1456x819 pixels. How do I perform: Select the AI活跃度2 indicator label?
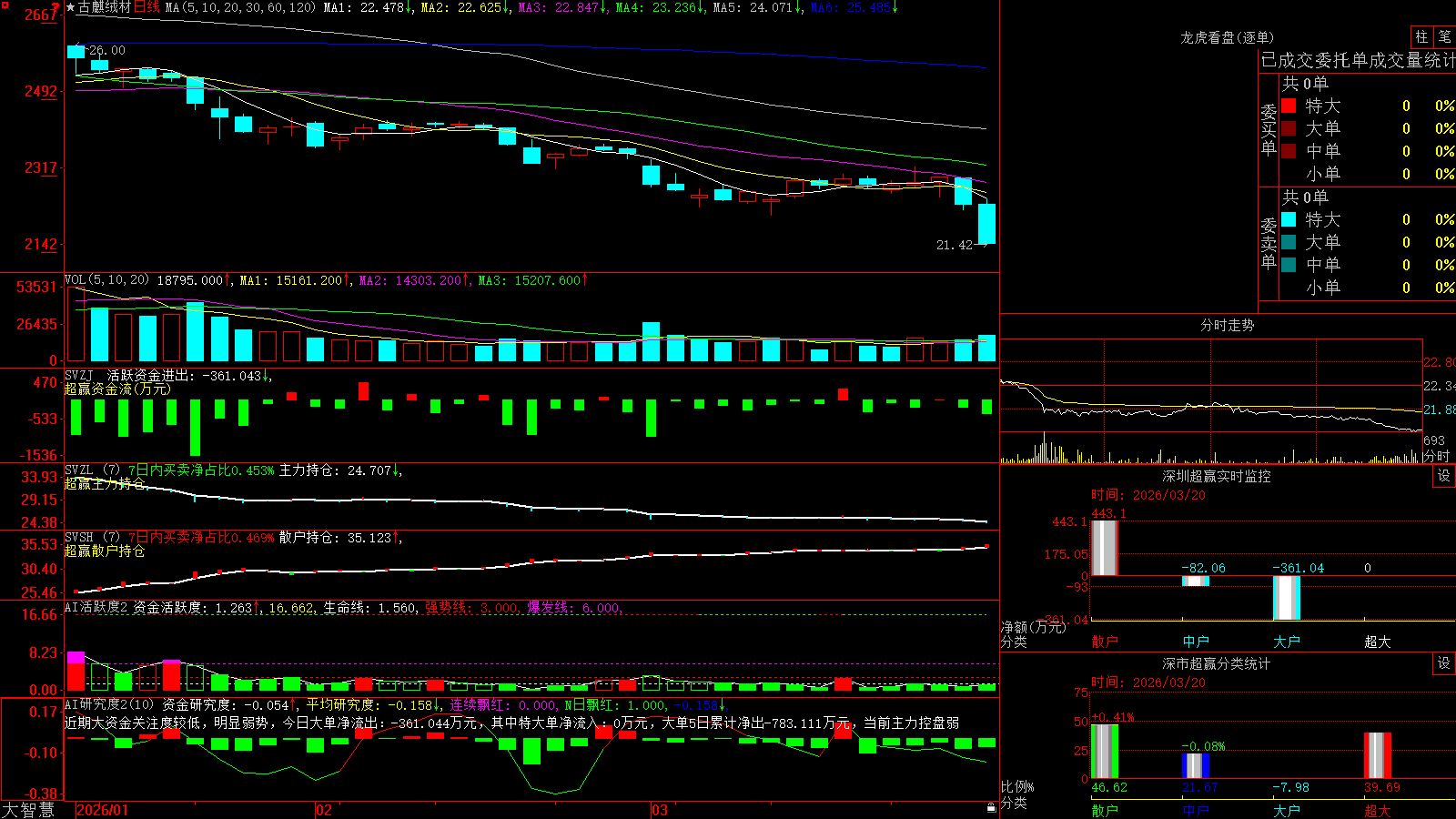click(96, 607)
